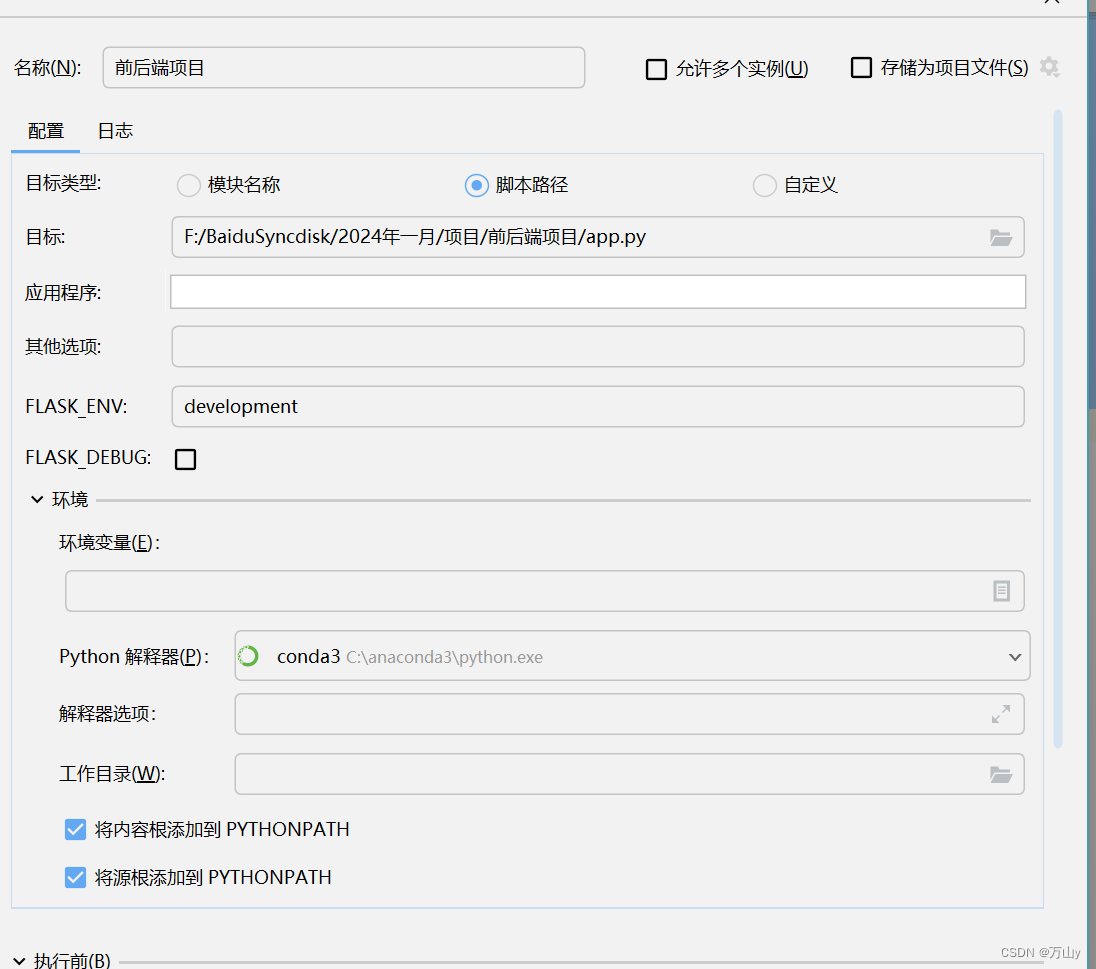Enable the FLASK_DEBUG checkbox
1096x969 pixels.
(x=185, y=459)
